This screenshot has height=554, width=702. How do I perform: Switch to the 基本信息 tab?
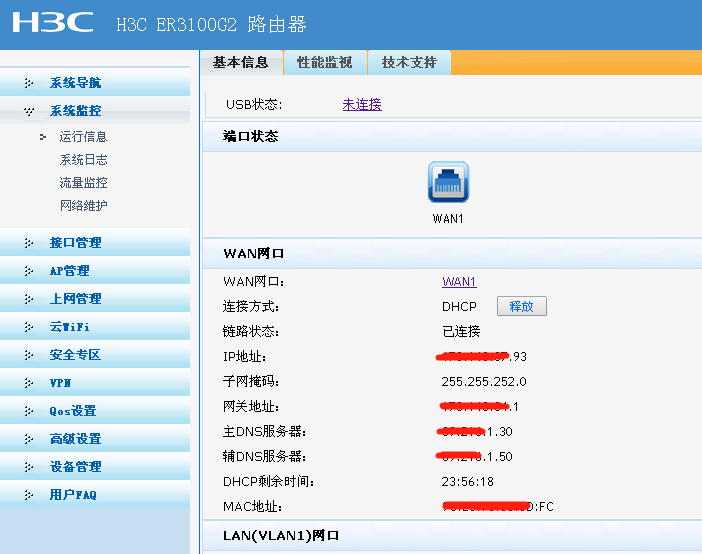point(241,62)
